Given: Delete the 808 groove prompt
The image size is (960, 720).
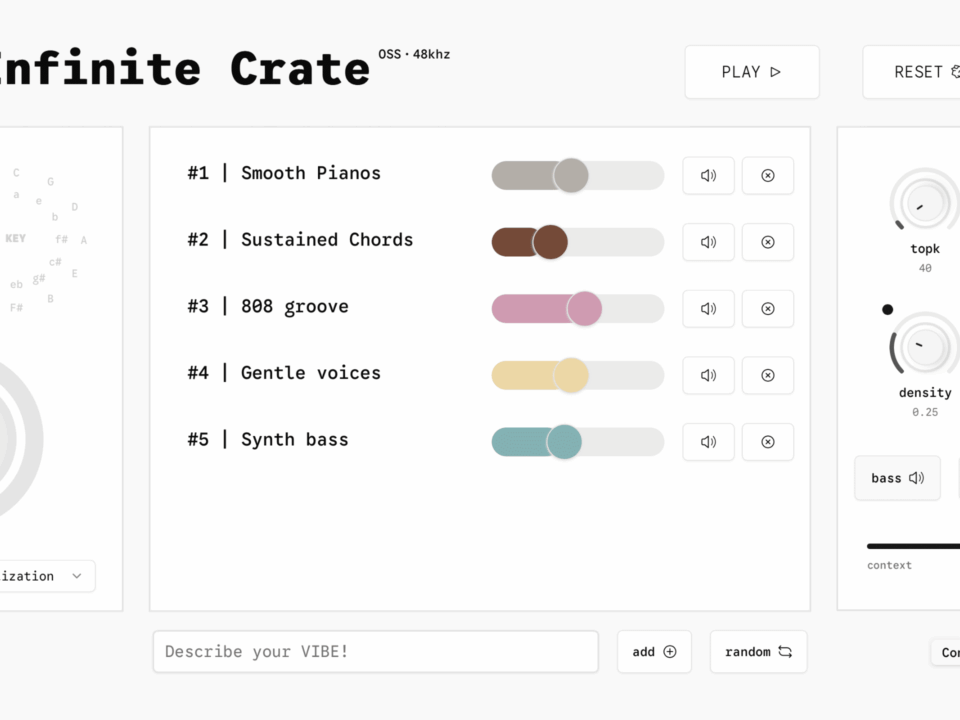Looking at the screenshot, I should 767,309.
